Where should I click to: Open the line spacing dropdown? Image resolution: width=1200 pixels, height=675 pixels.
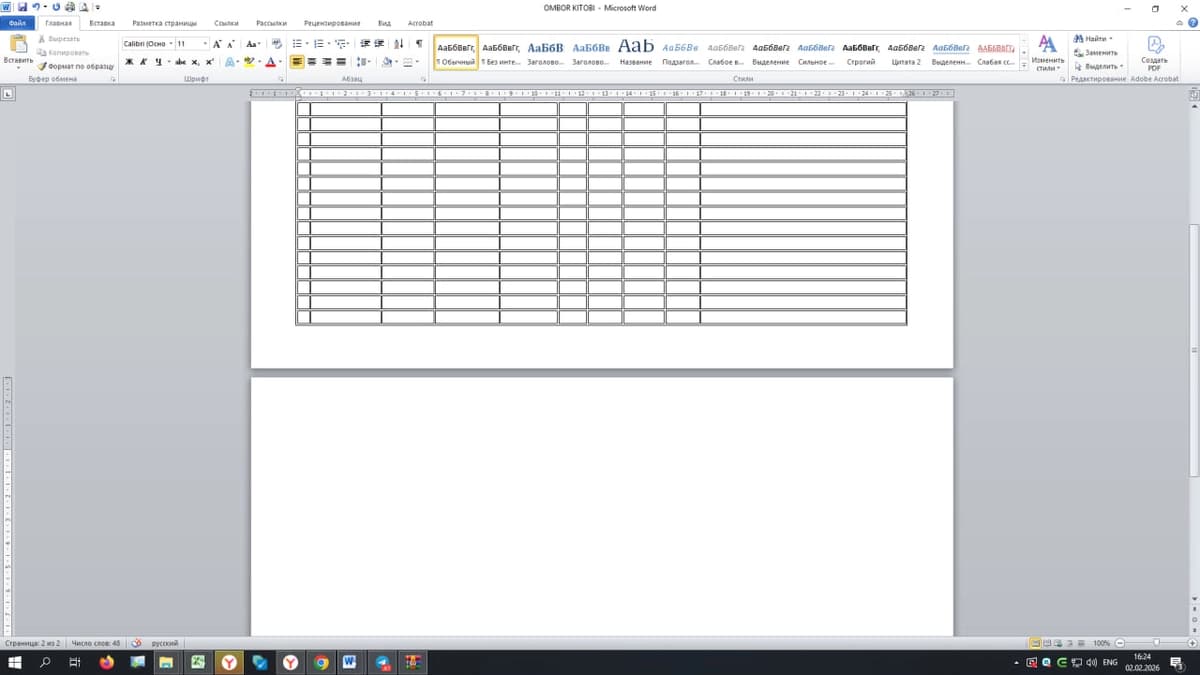point(363,62)
